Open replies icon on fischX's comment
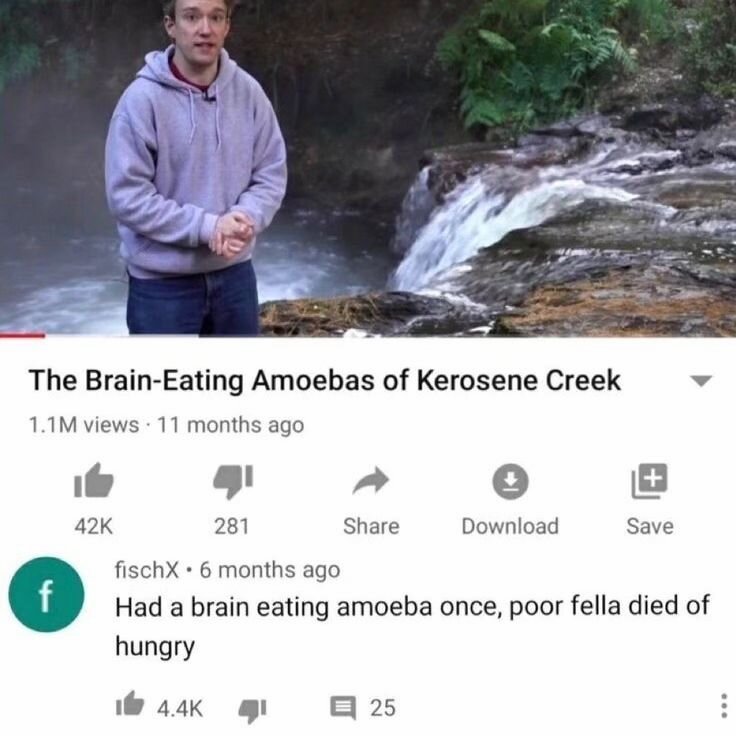736x736 pixels. pos(343,708)
